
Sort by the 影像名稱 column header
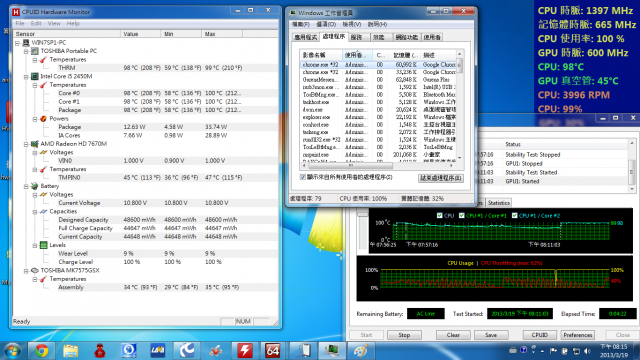tap(321, 55)
